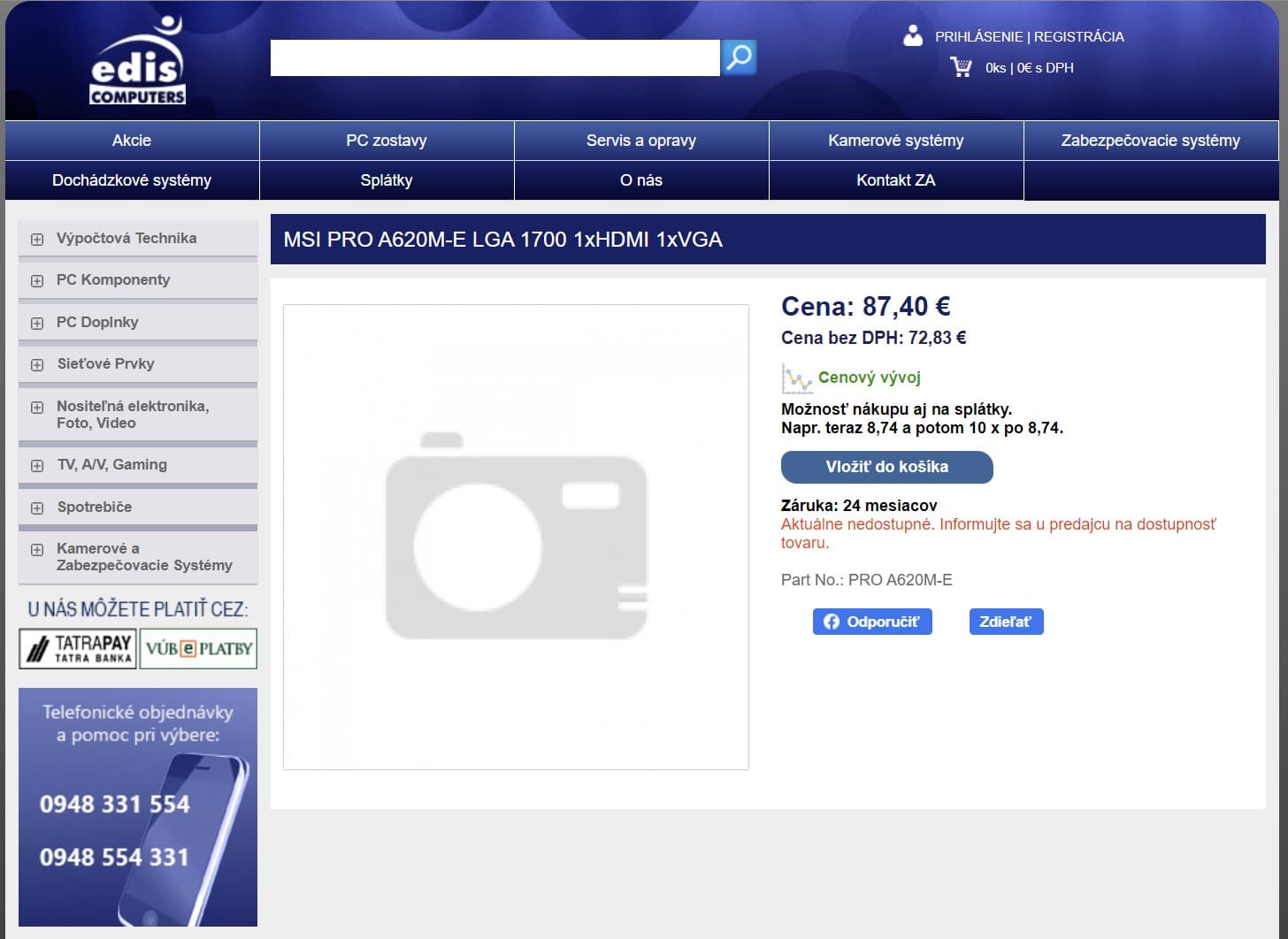Click the VÚB ePlatby payment logo
This screenshot has width=1288, height=939.
point(198,649)
